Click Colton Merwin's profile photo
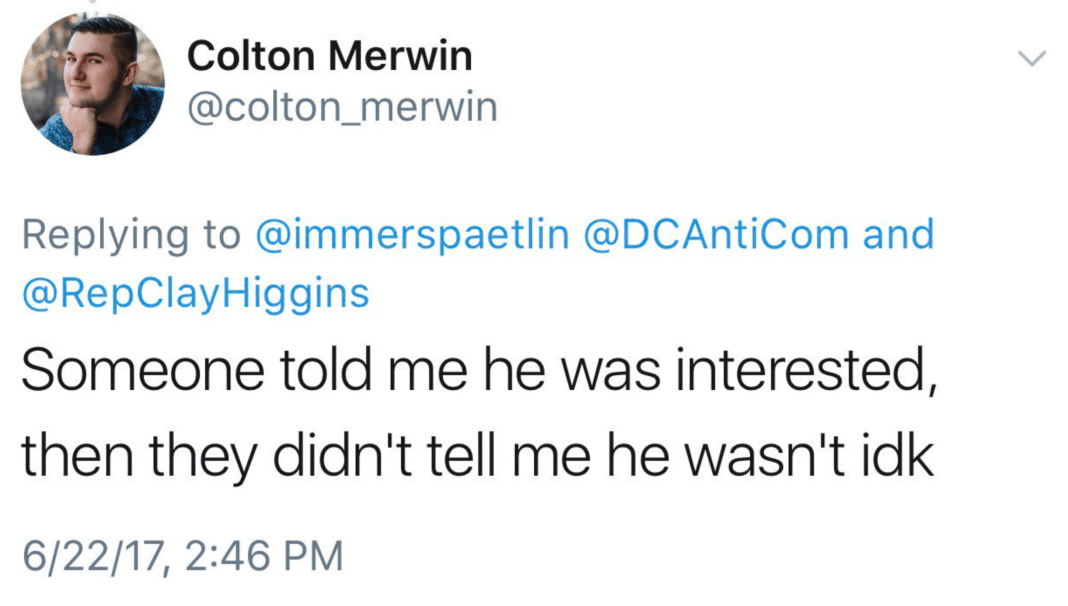 pos(93,83)
